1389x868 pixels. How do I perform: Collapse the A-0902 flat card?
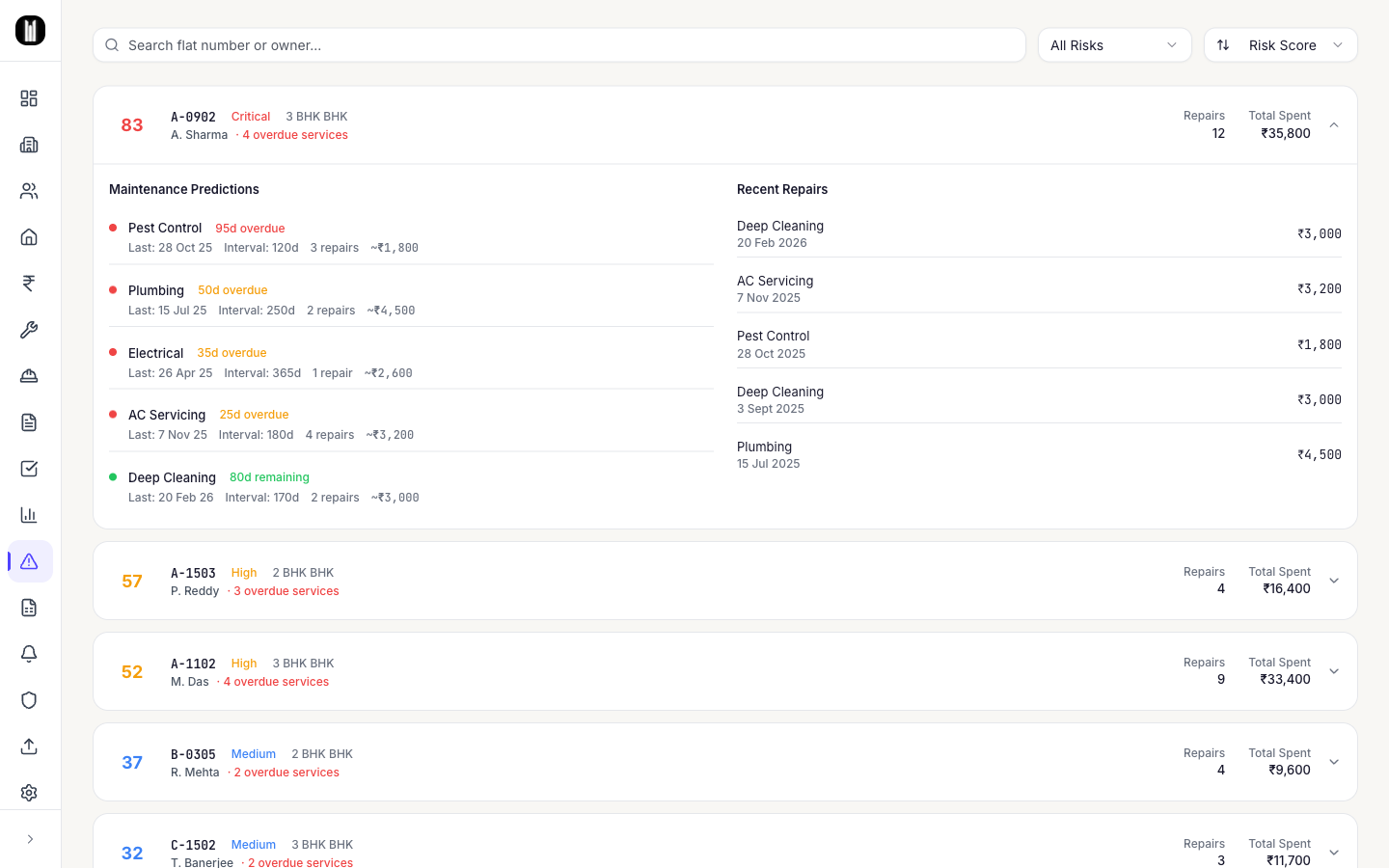click(1334, 125)
